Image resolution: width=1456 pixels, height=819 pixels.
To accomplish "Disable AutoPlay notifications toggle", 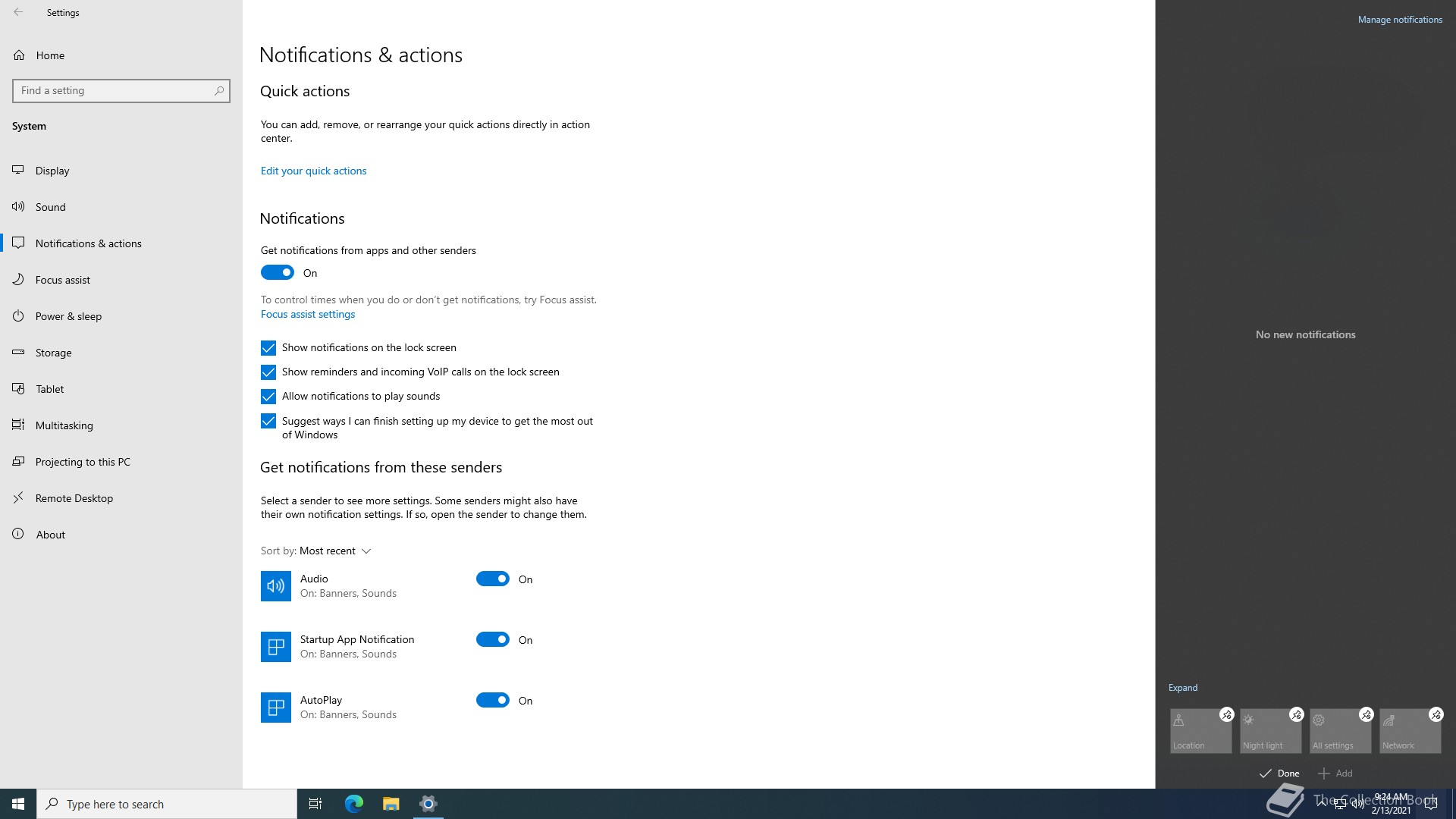I will pos(493,701).
